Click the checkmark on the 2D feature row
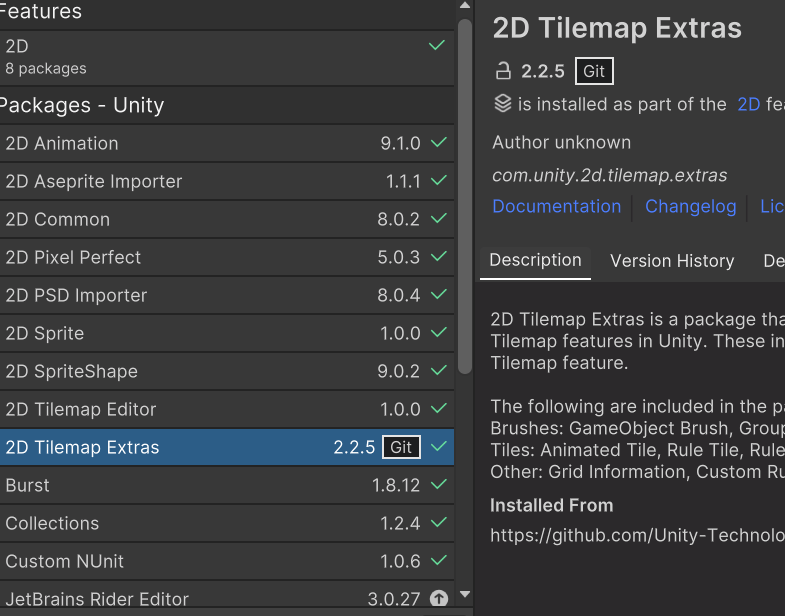The height and width of the screenshot is (616, 785). pos(437,46)
